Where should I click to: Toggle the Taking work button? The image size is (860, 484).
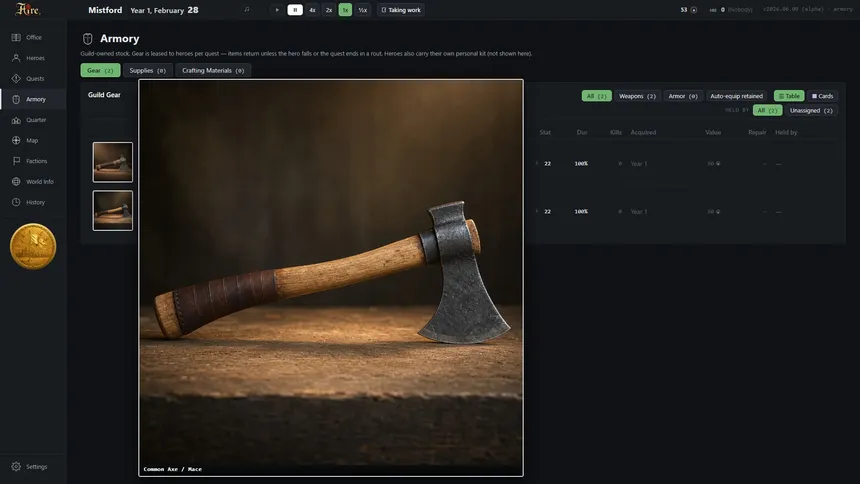401,10
